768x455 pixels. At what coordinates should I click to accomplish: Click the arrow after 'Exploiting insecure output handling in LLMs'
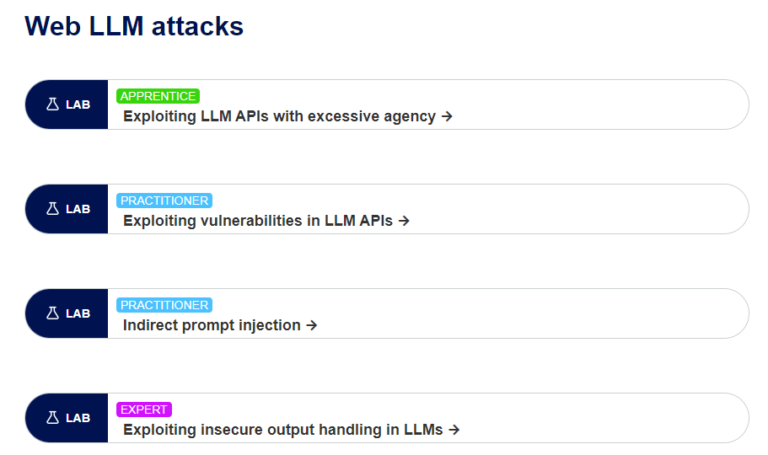point(453,429)
